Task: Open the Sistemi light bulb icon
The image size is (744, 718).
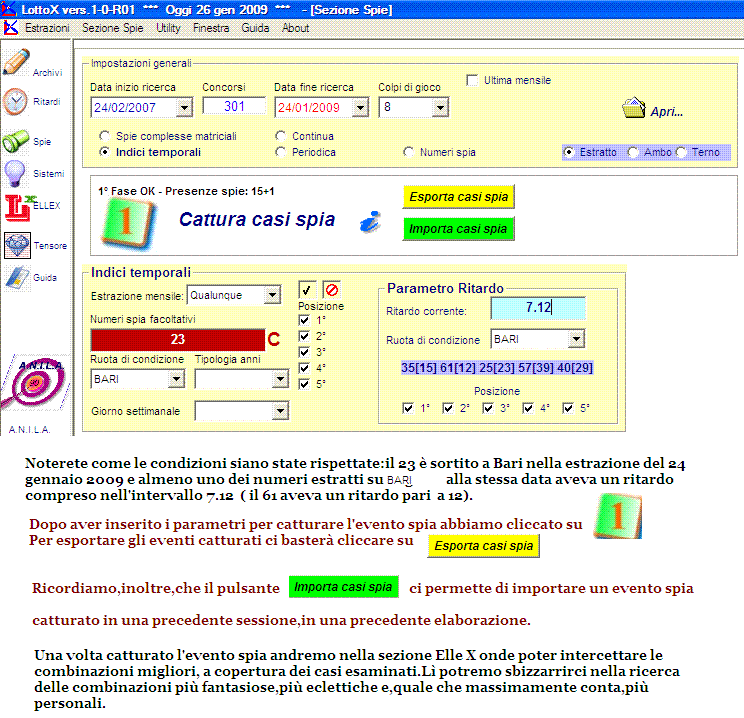Action: coord(15,173)
